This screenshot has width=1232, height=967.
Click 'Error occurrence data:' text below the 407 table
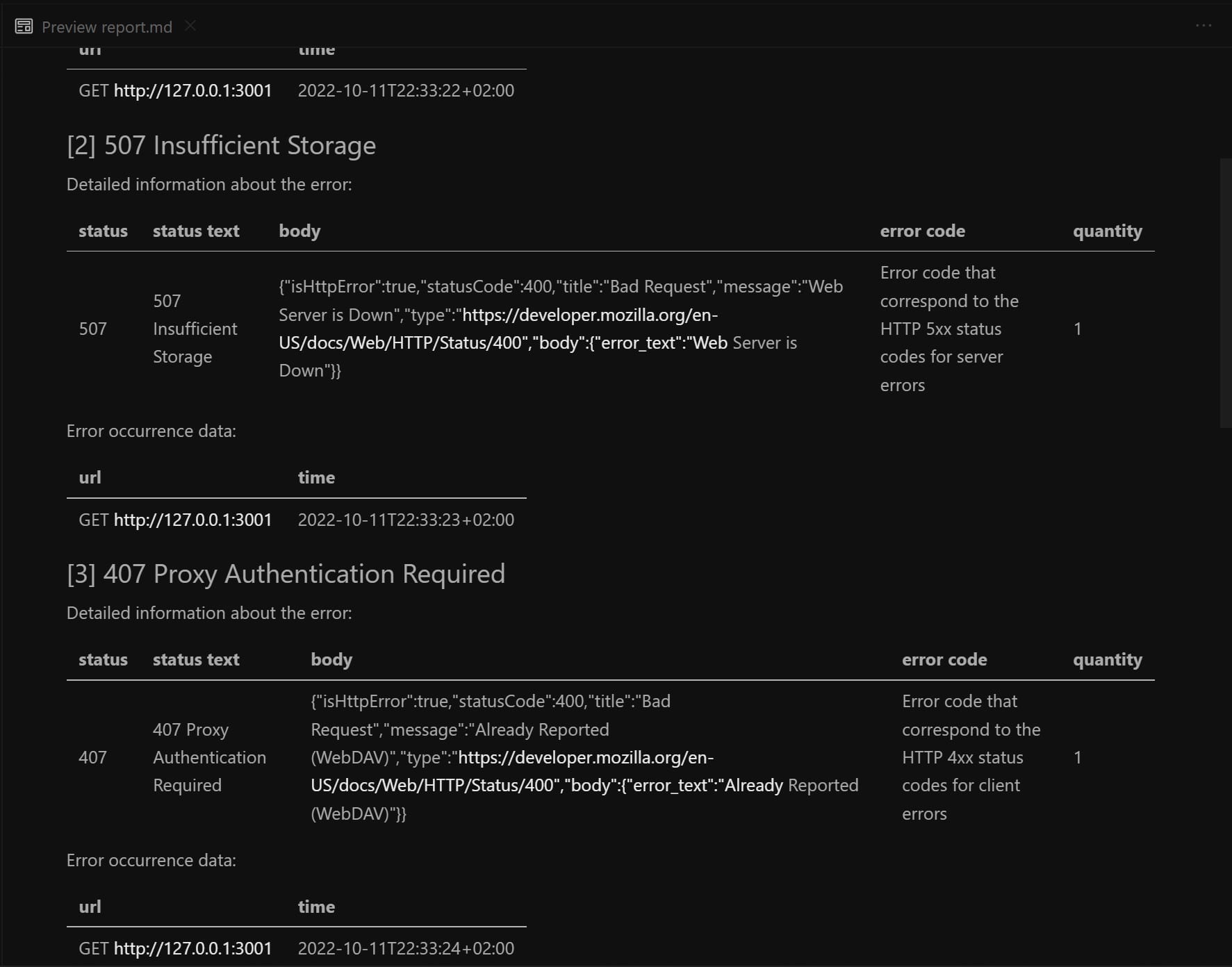pos(151,860)
